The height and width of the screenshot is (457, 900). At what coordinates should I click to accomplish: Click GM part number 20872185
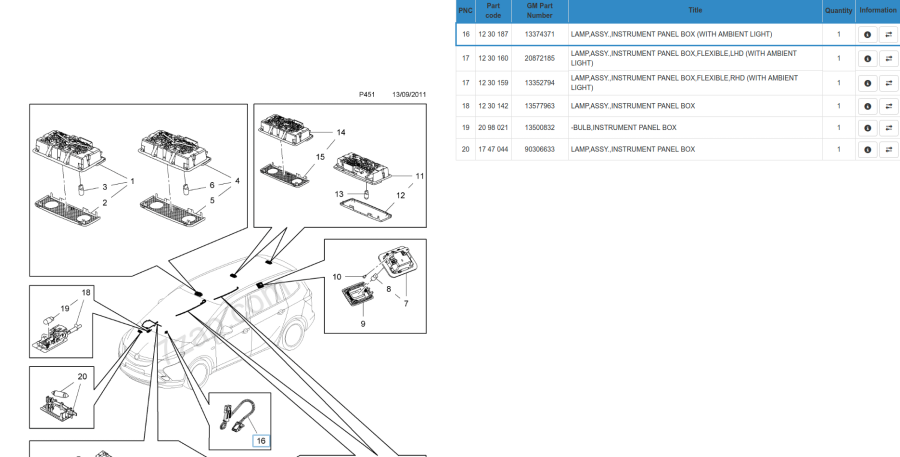pyautogui.click(x=539, y=59)
